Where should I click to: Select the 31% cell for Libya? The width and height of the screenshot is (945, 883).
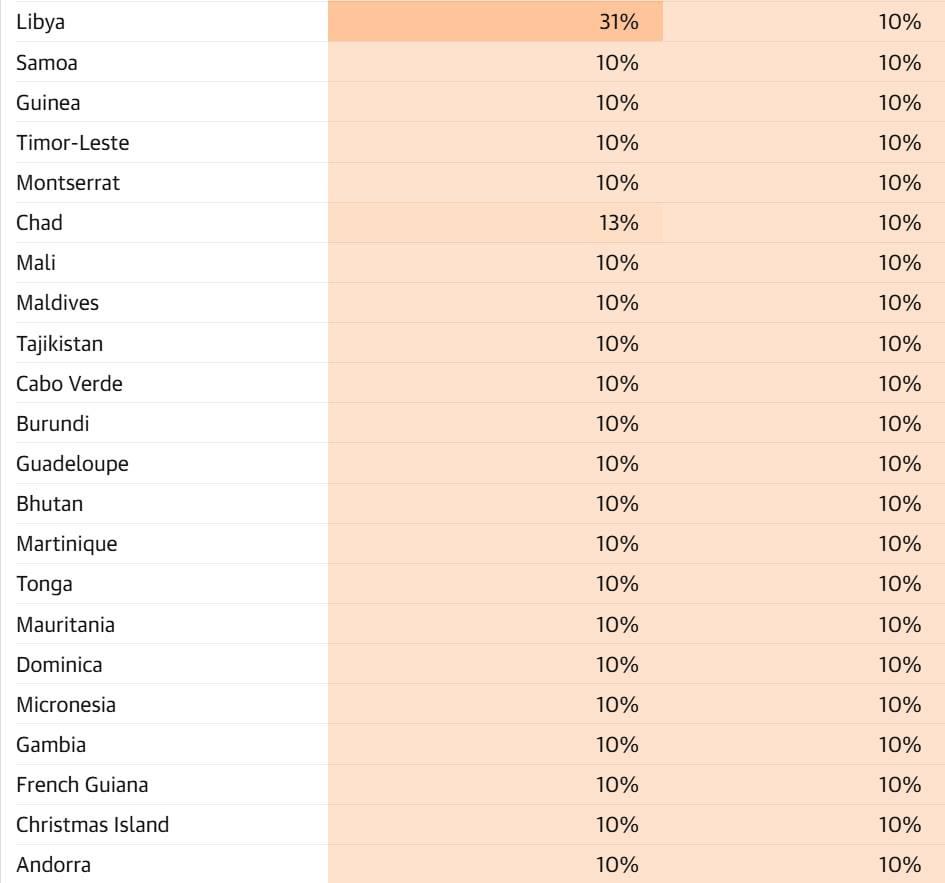(x=495, y=21)
